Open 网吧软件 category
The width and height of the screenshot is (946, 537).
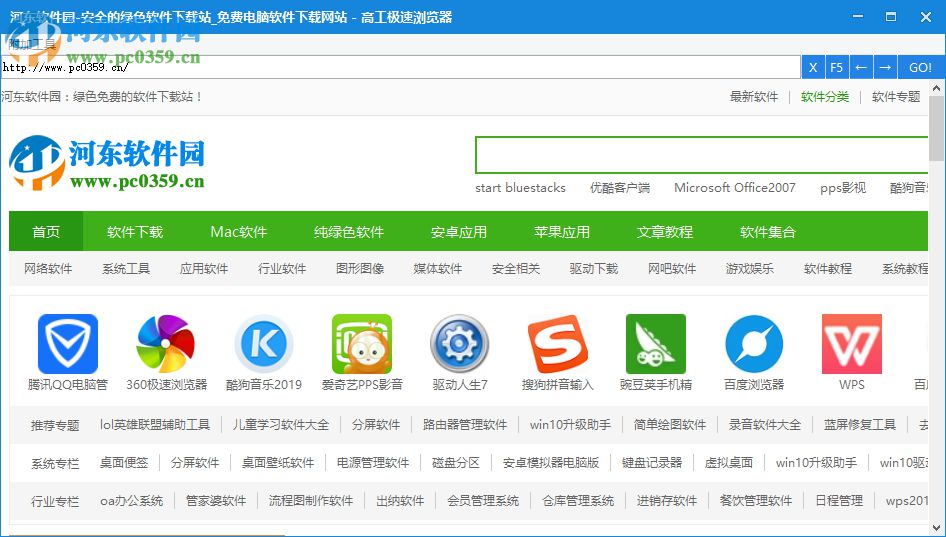click(x=672, y=268)
